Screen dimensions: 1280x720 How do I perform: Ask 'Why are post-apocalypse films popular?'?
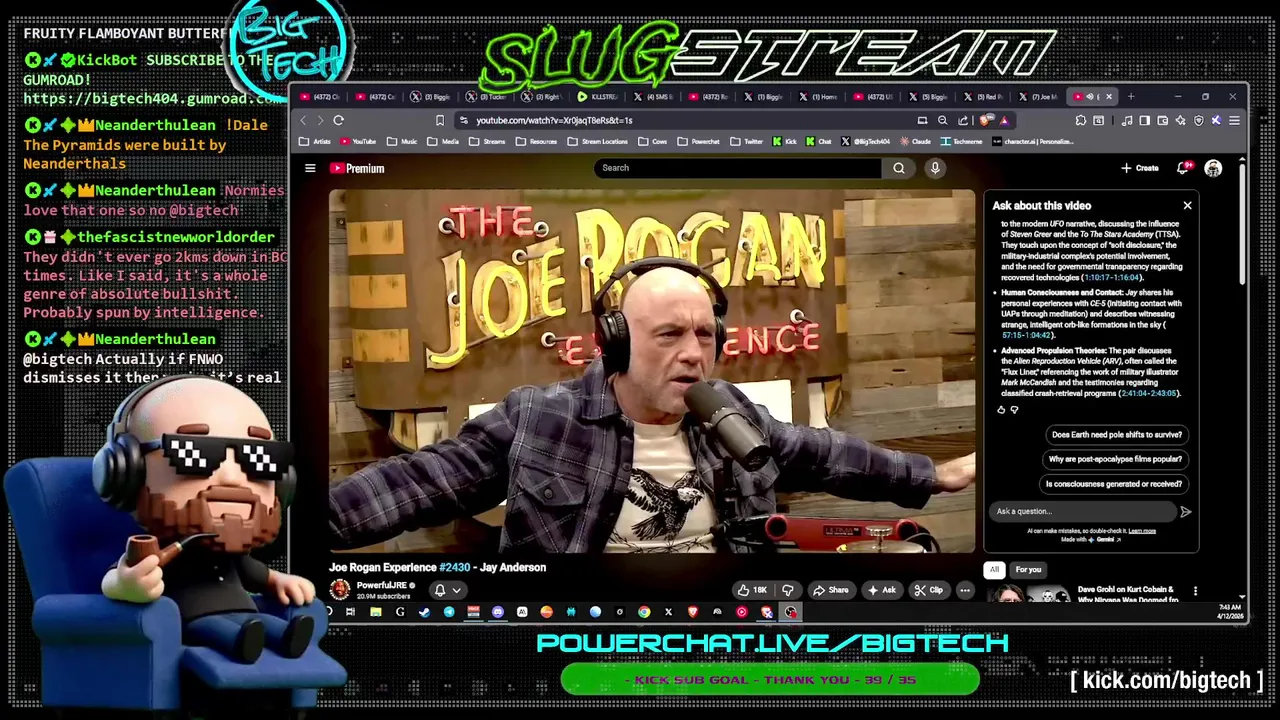(x=1115, y=459)
